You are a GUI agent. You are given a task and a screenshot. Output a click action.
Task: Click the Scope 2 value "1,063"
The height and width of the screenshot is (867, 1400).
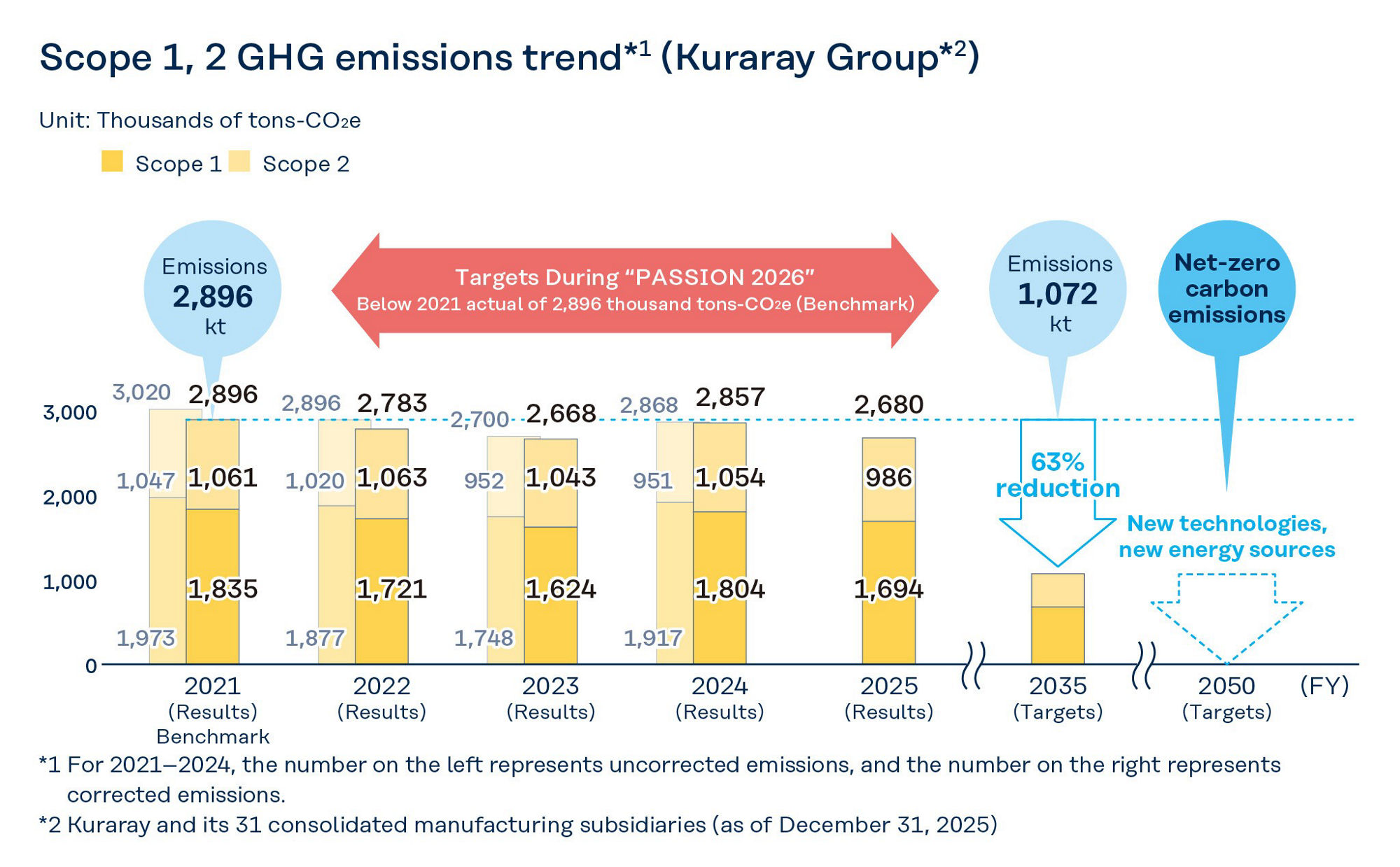pyautogui.click(x=392, y=478)
